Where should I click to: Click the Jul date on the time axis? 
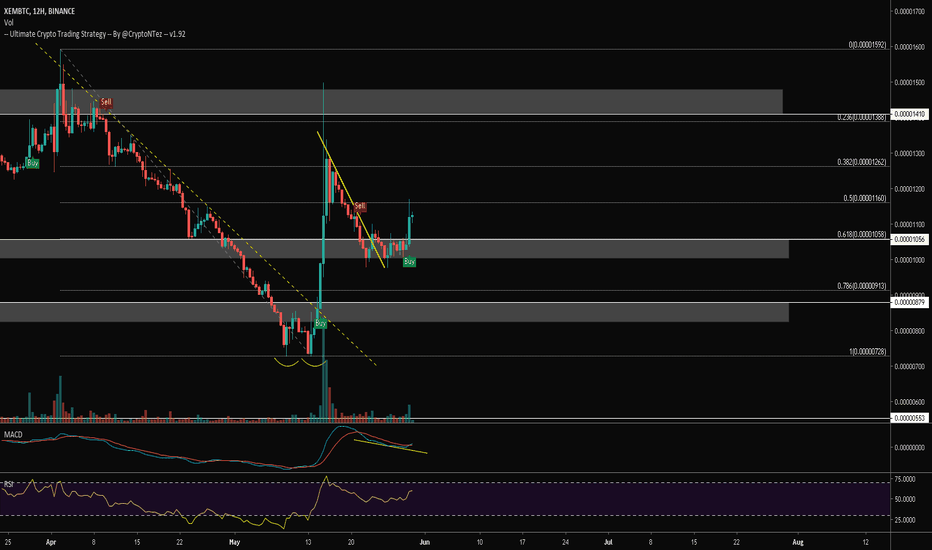pos(608,542)
